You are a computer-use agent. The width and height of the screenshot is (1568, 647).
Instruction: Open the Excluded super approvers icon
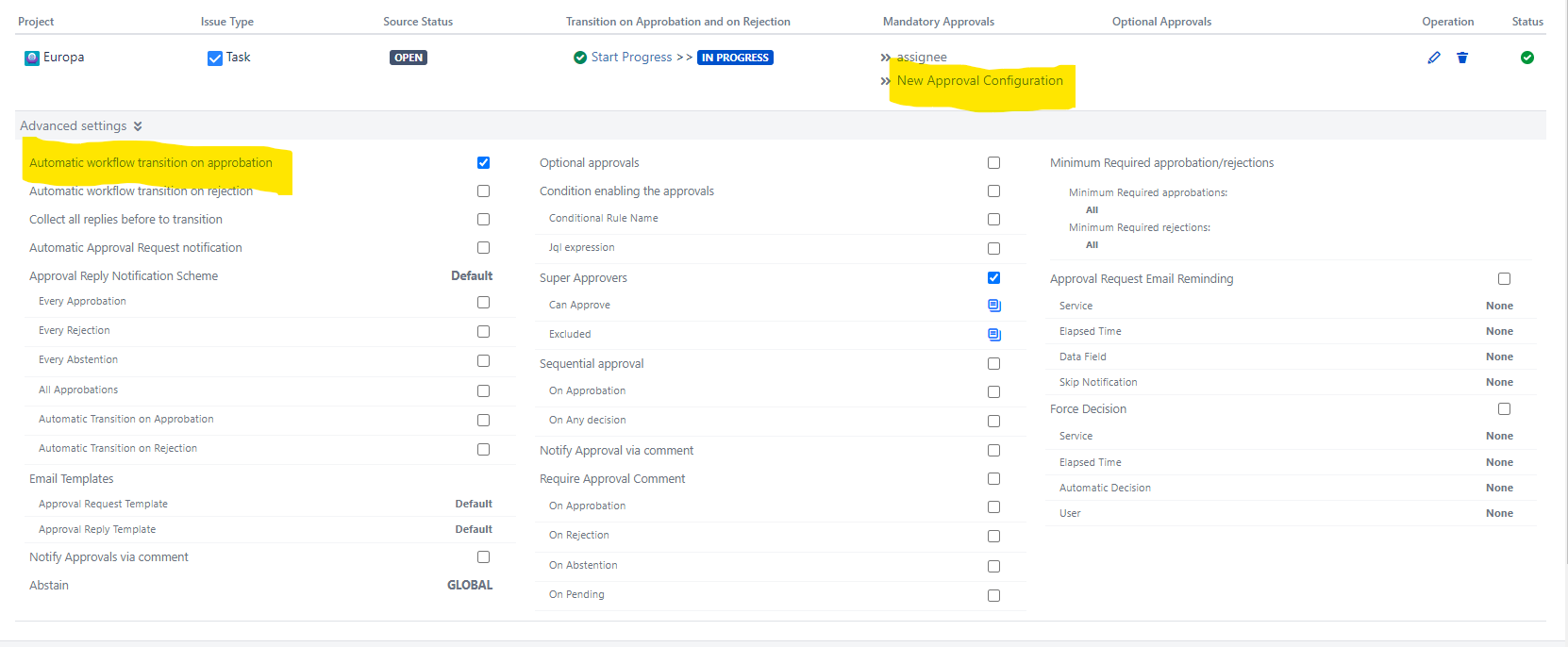tap(993, 335)
